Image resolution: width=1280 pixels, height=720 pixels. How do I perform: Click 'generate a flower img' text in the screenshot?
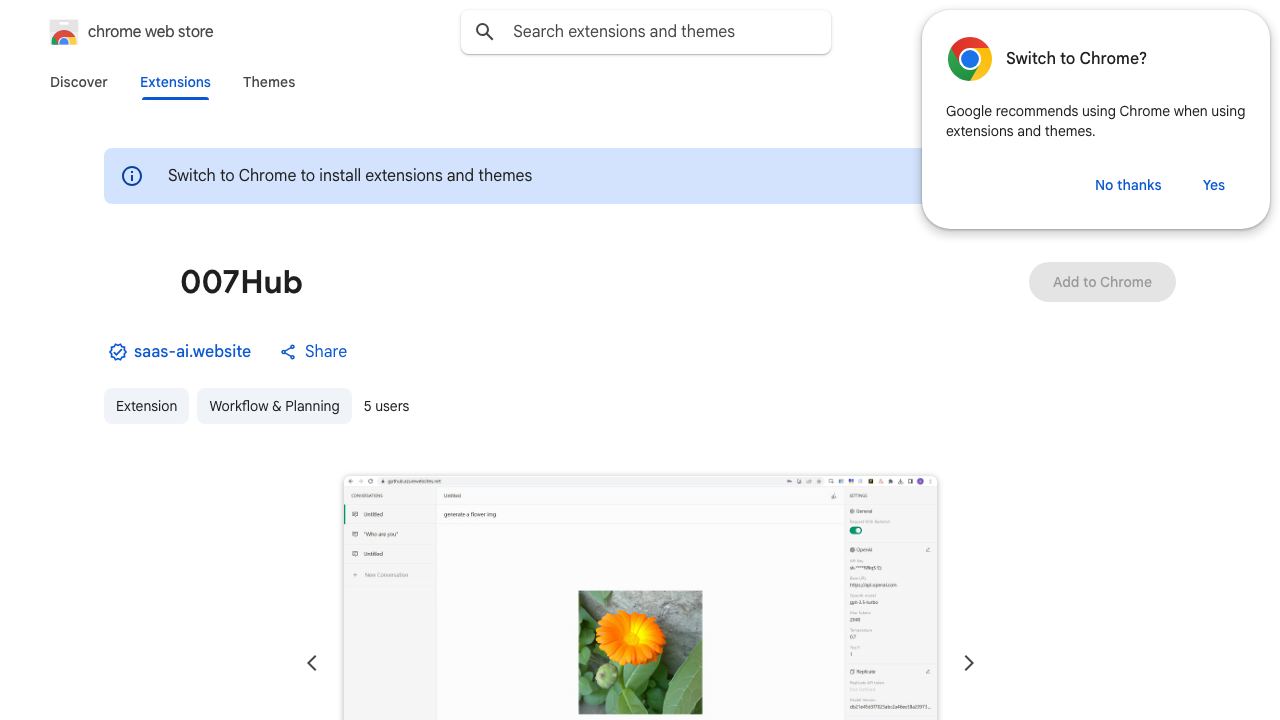pos(470,514)
